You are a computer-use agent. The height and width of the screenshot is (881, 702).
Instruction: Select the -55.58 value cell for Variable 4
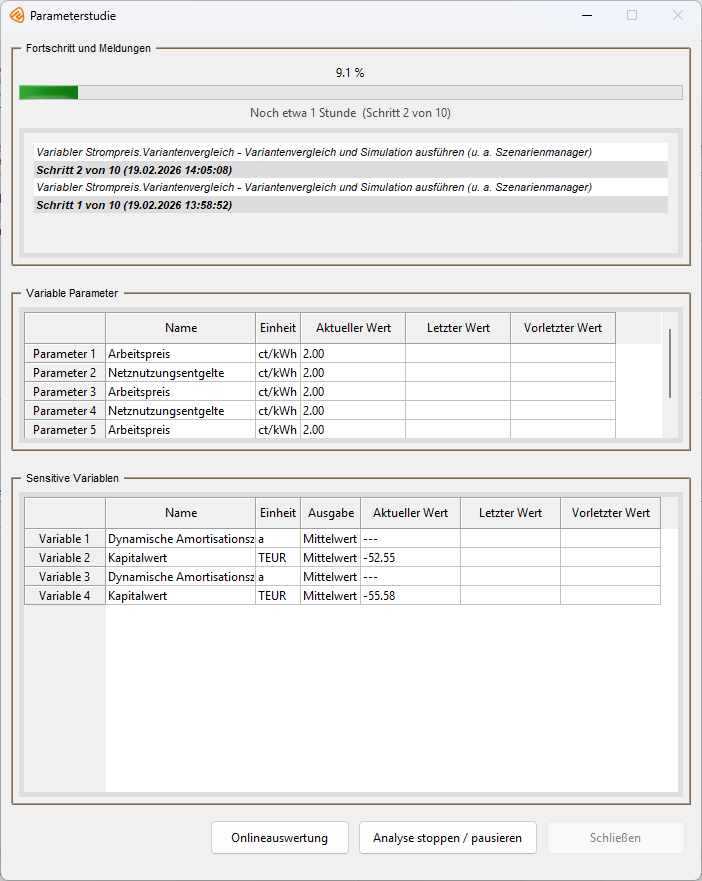pyautogui.click(x=409, y=596)
